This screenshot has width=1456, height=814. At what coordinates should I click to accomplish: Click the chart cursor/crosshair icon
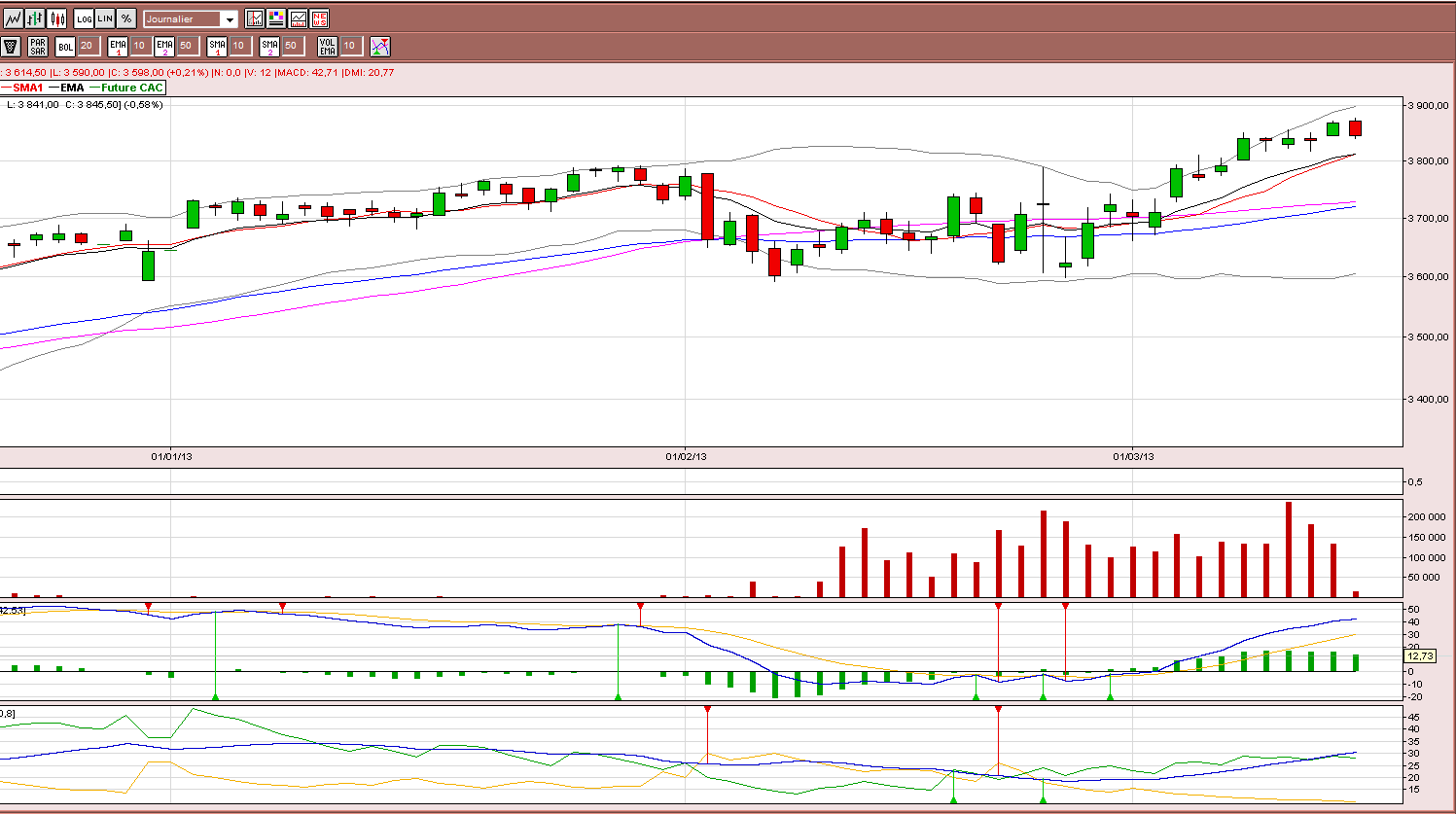point(255,18)
